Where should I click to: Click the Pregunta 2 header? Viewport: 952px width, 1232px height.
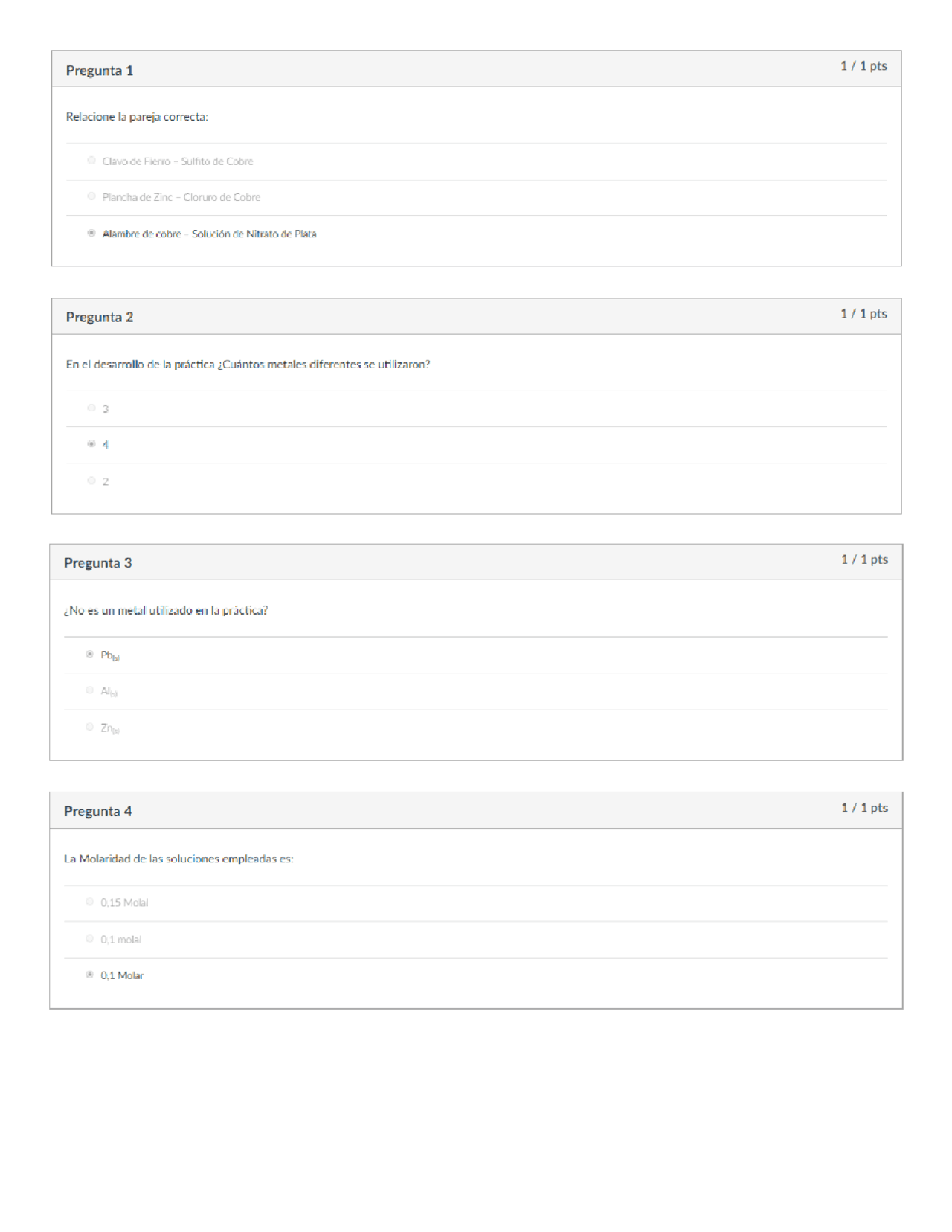point(100,317)
